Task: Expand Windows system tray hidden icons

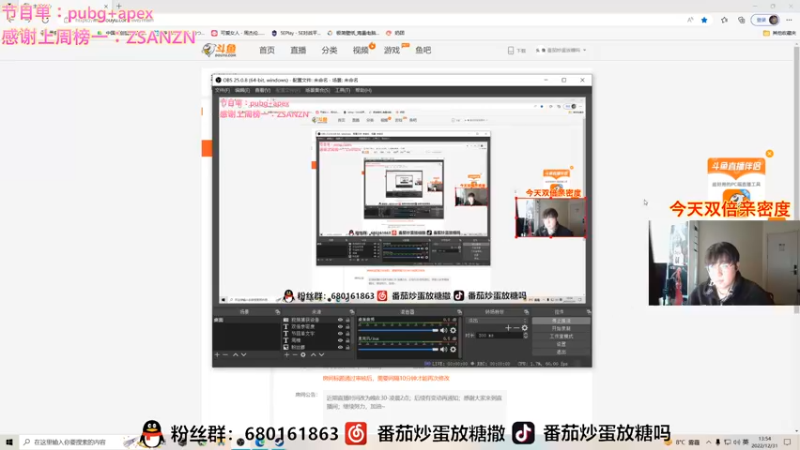Action: (x=708, y=442)
